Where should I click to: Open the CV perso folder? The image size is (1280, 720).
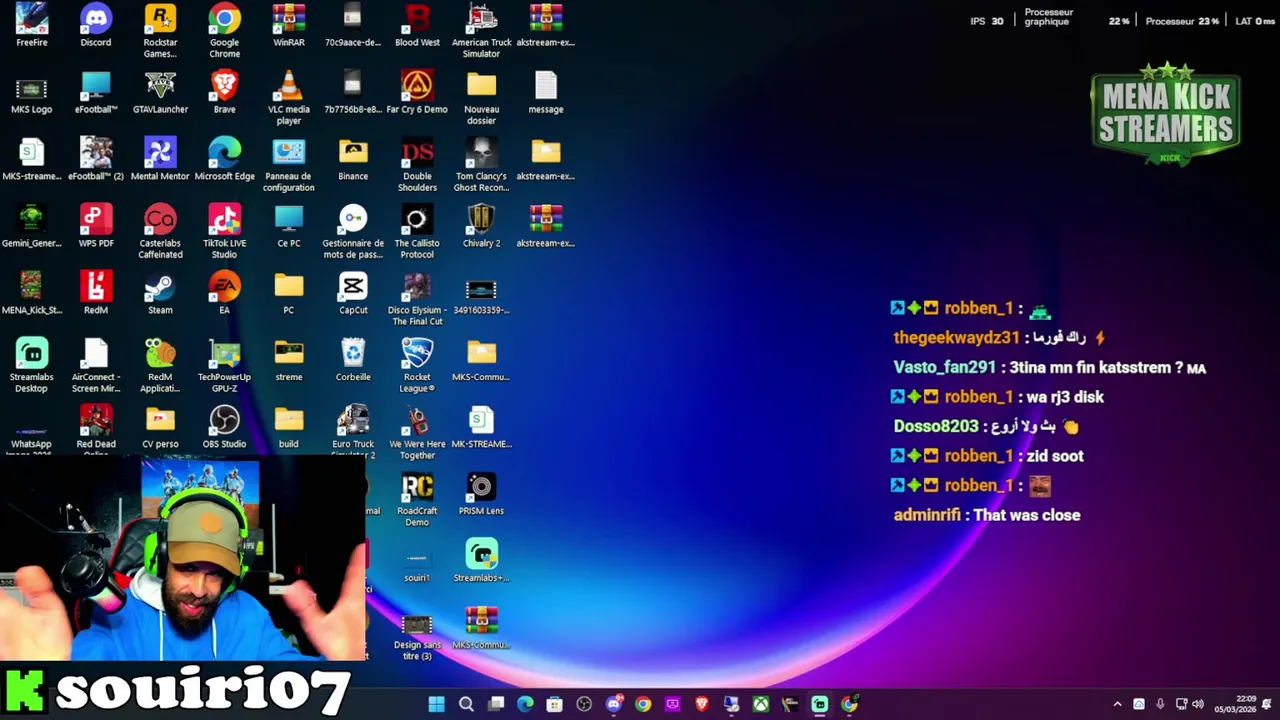pos(160,427)
